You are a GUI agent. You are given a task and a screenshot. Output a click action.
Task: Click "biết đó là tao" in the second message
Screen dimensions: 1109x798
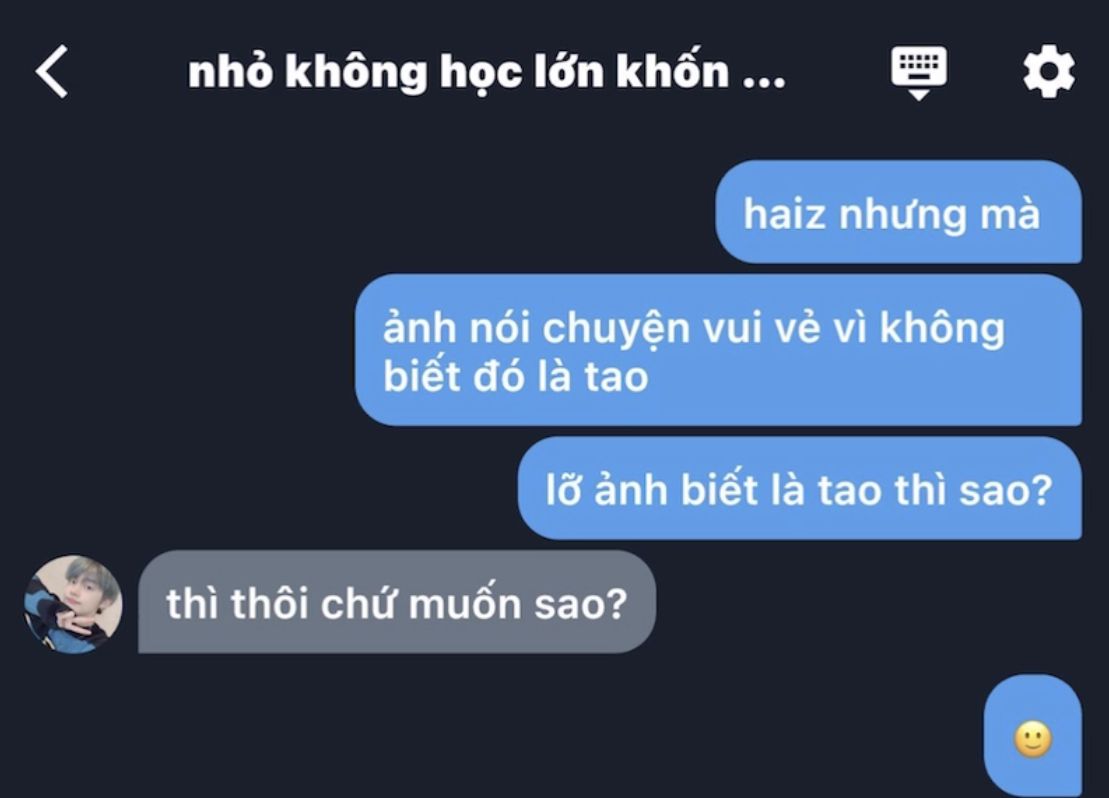pyautogui.click(x=516, y=376)
